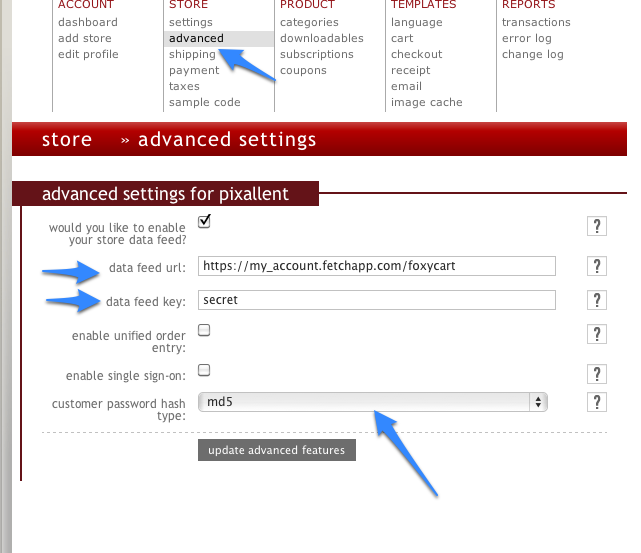Screen dimensions: 641x553
Task: Open email template
Action: [406, 86]
